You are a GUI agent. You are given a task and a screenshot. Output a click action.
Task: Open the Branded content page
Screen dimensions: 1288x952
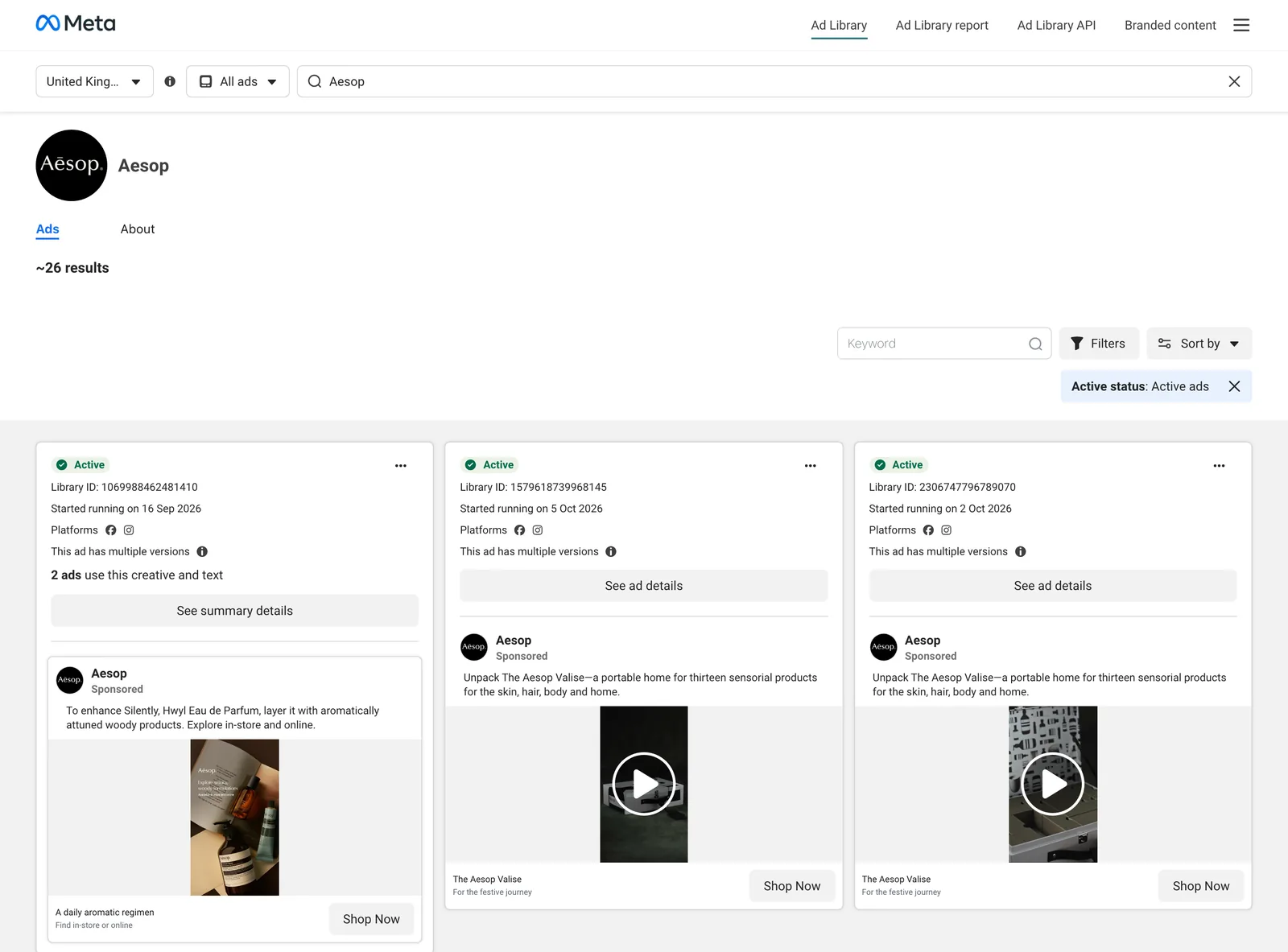point(1170,25)
